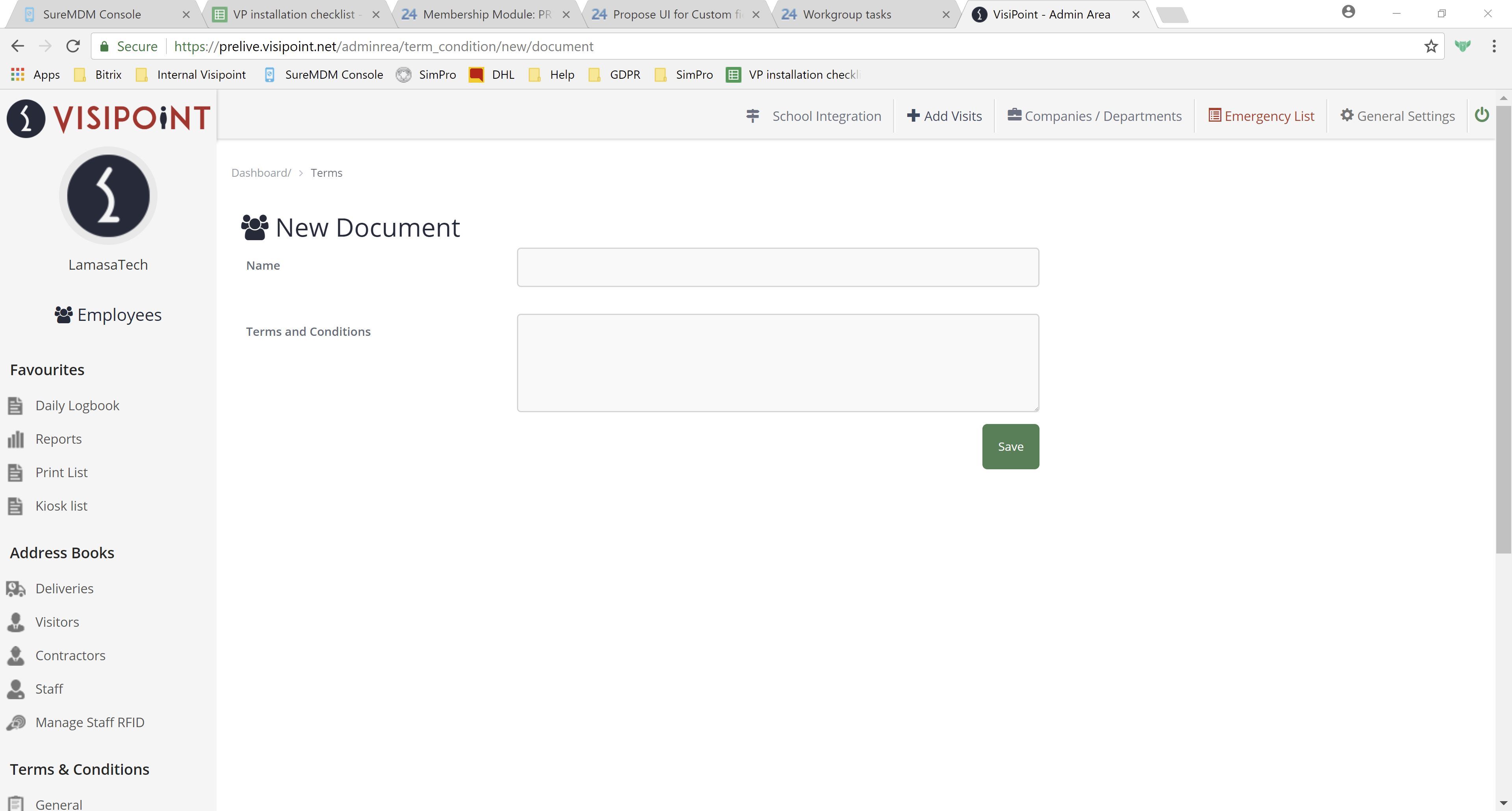Go back using the browser back arrow

pos(18,46)
